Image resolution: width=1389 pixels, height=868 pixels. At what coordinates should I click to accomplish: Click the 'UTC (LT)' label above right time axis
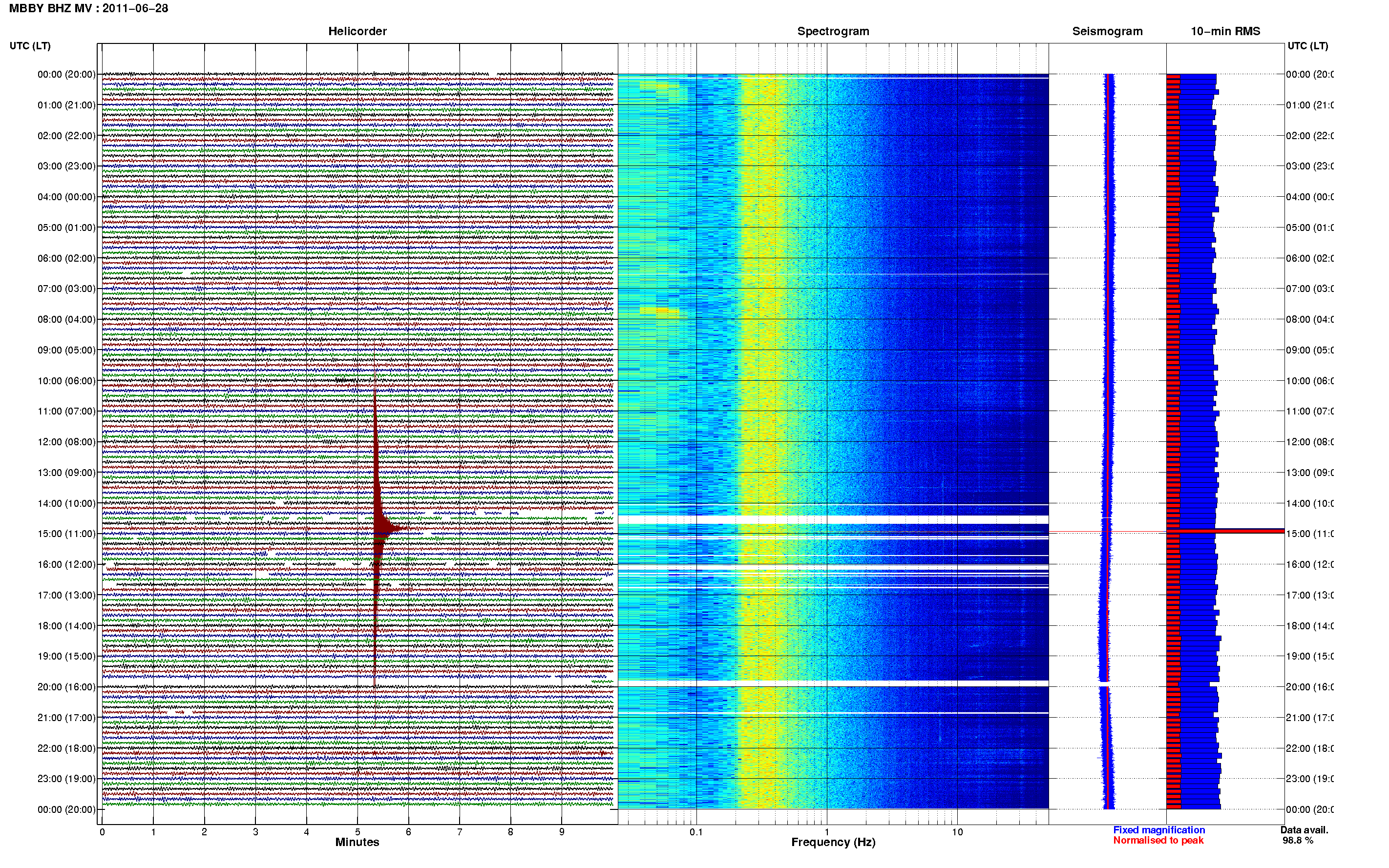pos(1307,46)
